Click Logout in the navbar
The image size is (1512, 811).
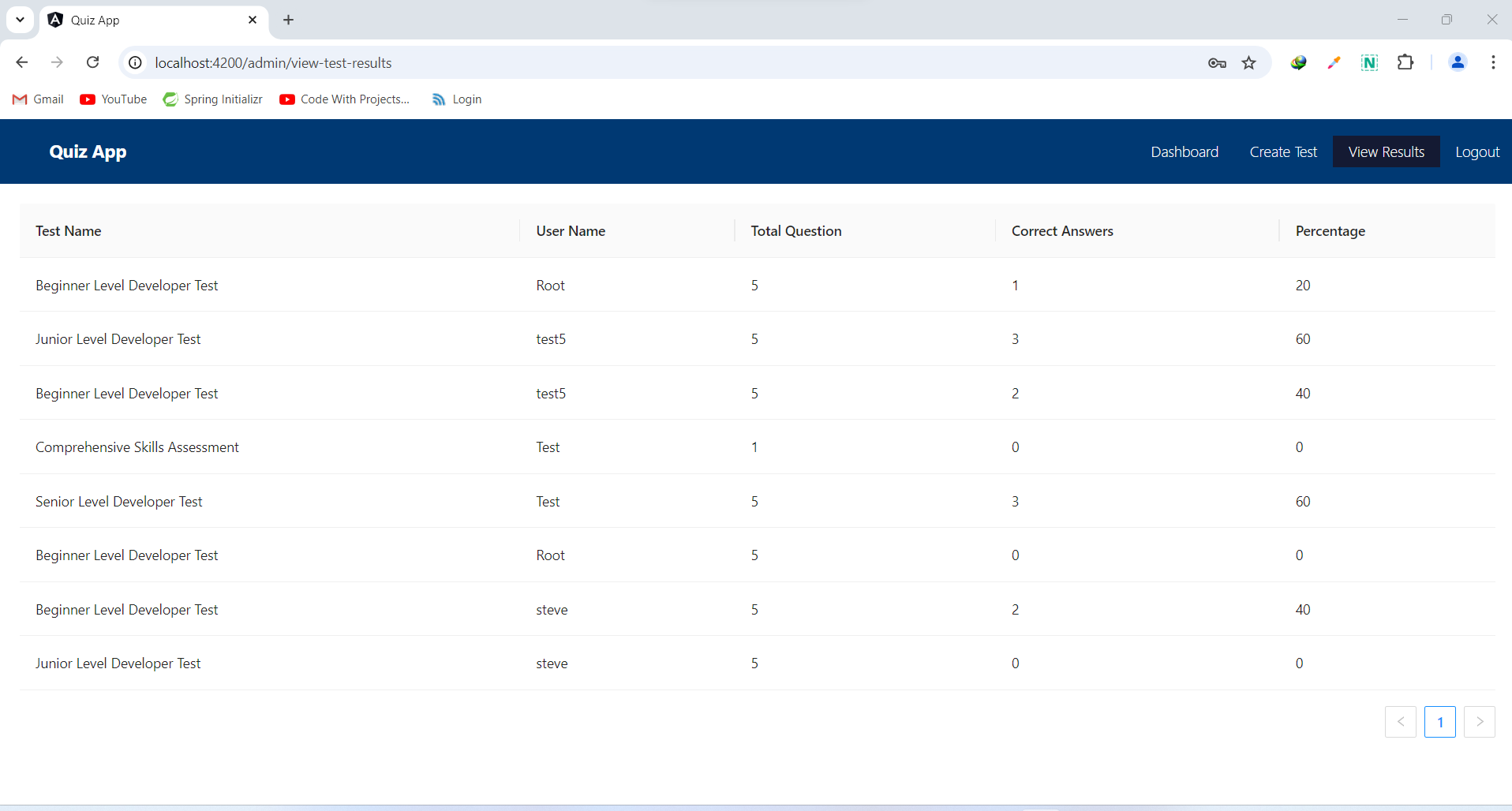[x=1477, y=151]
